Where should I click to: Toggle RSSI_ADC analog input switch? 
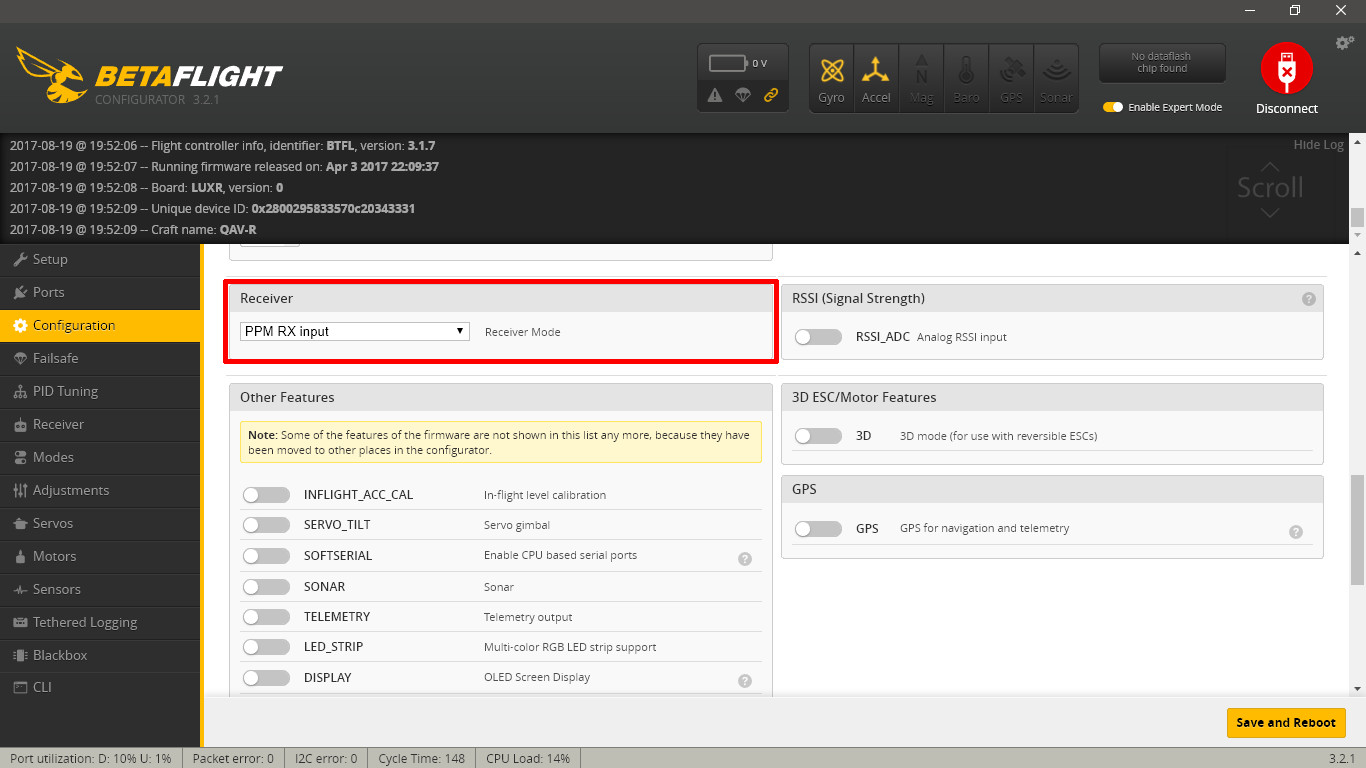818,337
